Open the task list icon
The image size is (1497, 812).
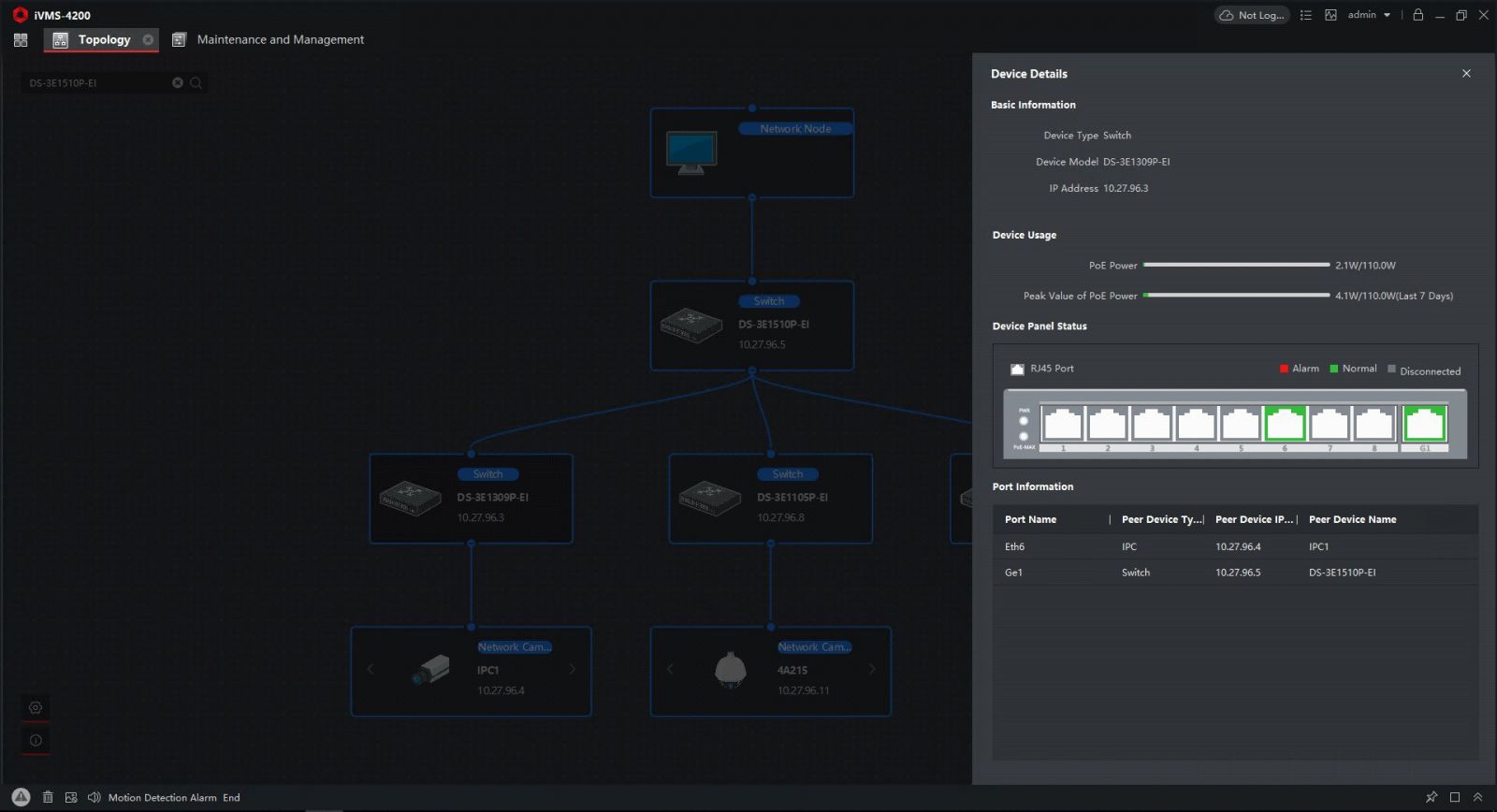[1306, 15]
